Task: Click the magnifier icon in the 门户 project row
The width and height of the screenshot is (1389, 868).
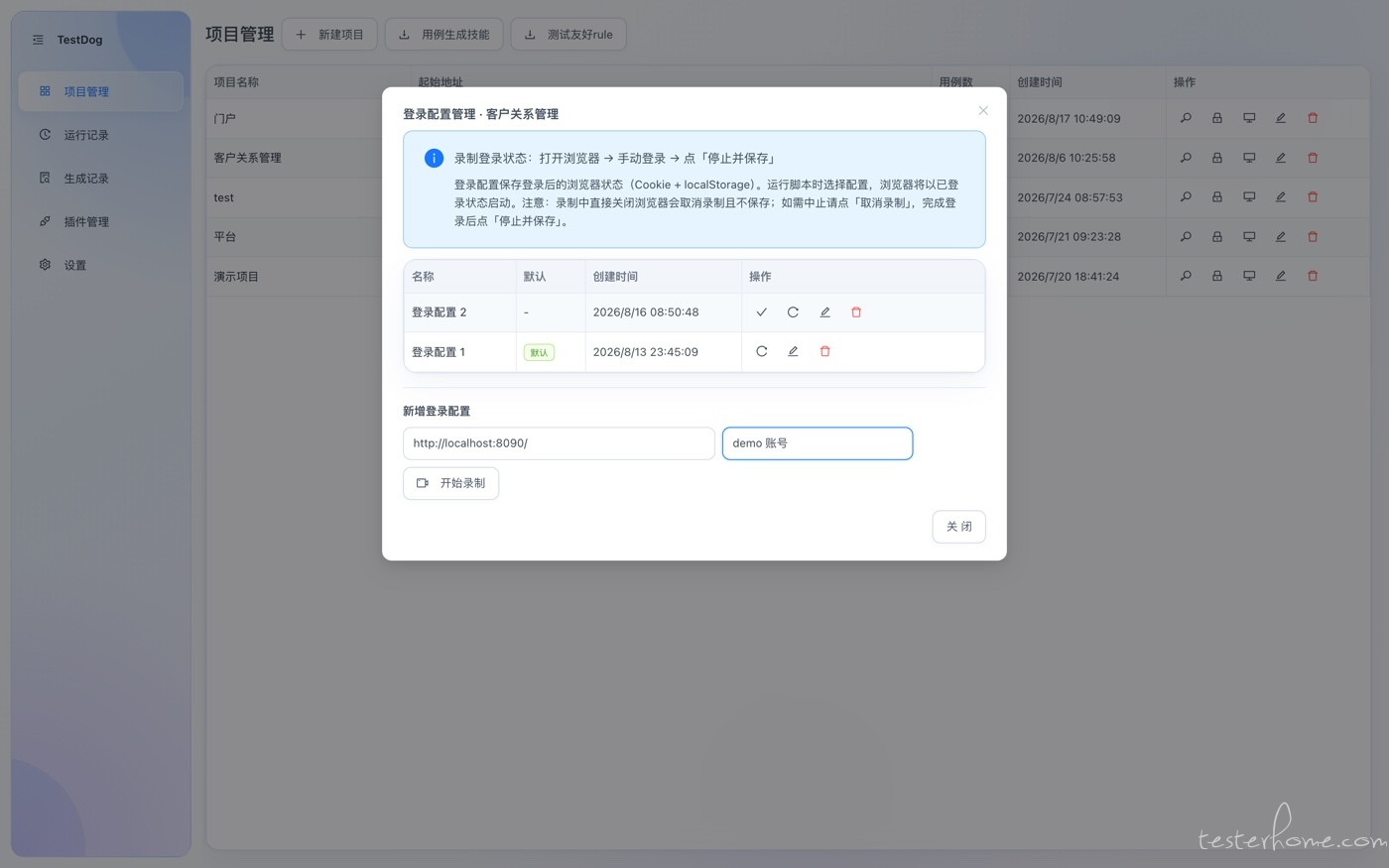Action: [1186, 118]
